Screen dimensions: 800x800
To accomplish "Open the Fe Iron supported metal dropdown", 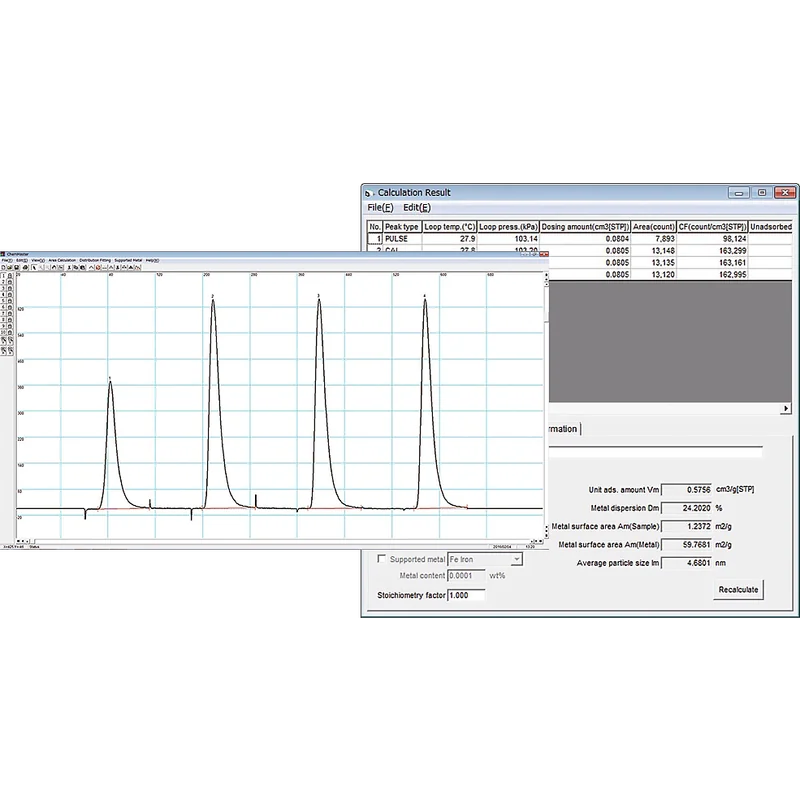I will click(x=516, y=559).
